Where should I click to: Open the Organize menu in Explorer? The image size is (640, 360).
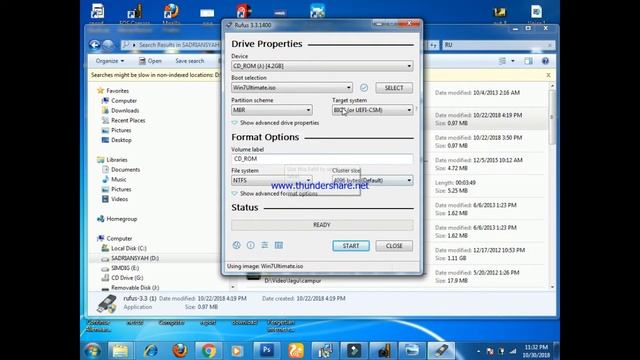(109, 61)
